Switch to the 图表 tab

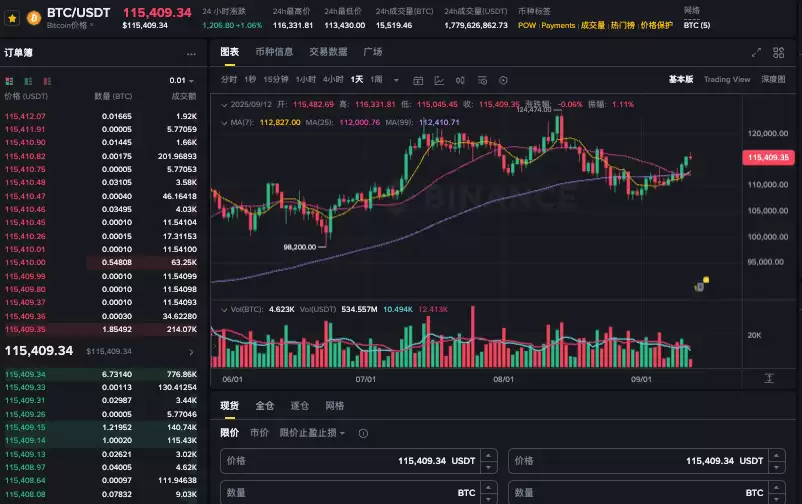(x=230, y=52)
